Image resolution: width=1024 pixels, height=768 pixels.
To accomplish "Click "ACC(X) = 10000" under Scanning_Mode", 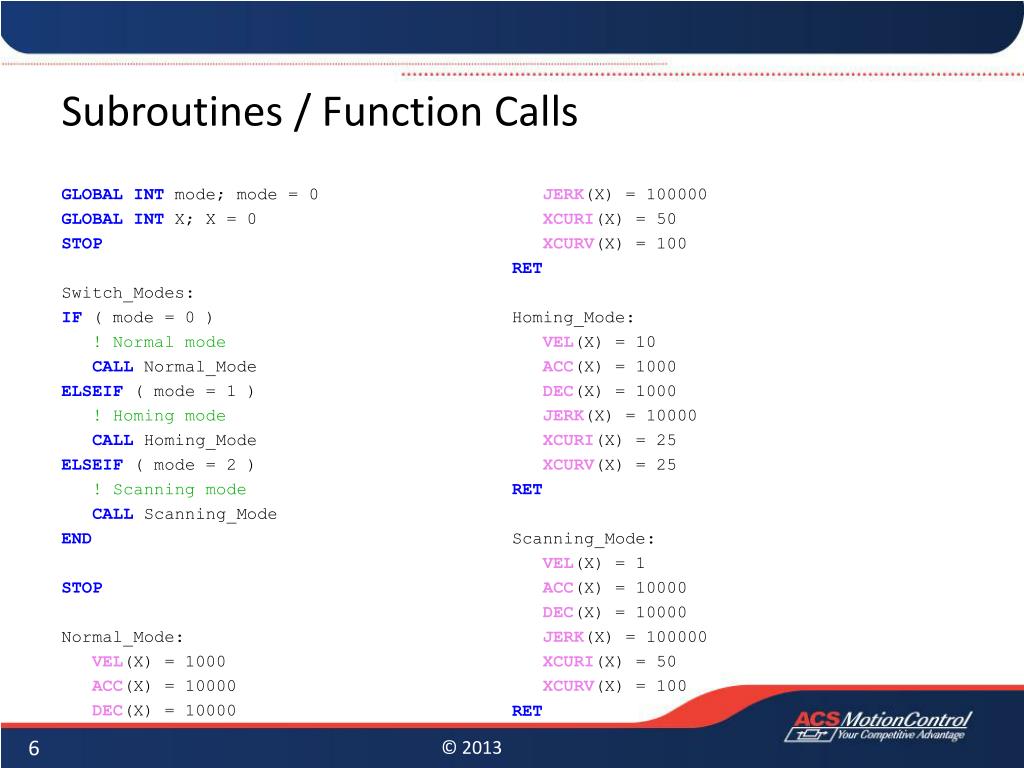I will (x=615, y=588).
